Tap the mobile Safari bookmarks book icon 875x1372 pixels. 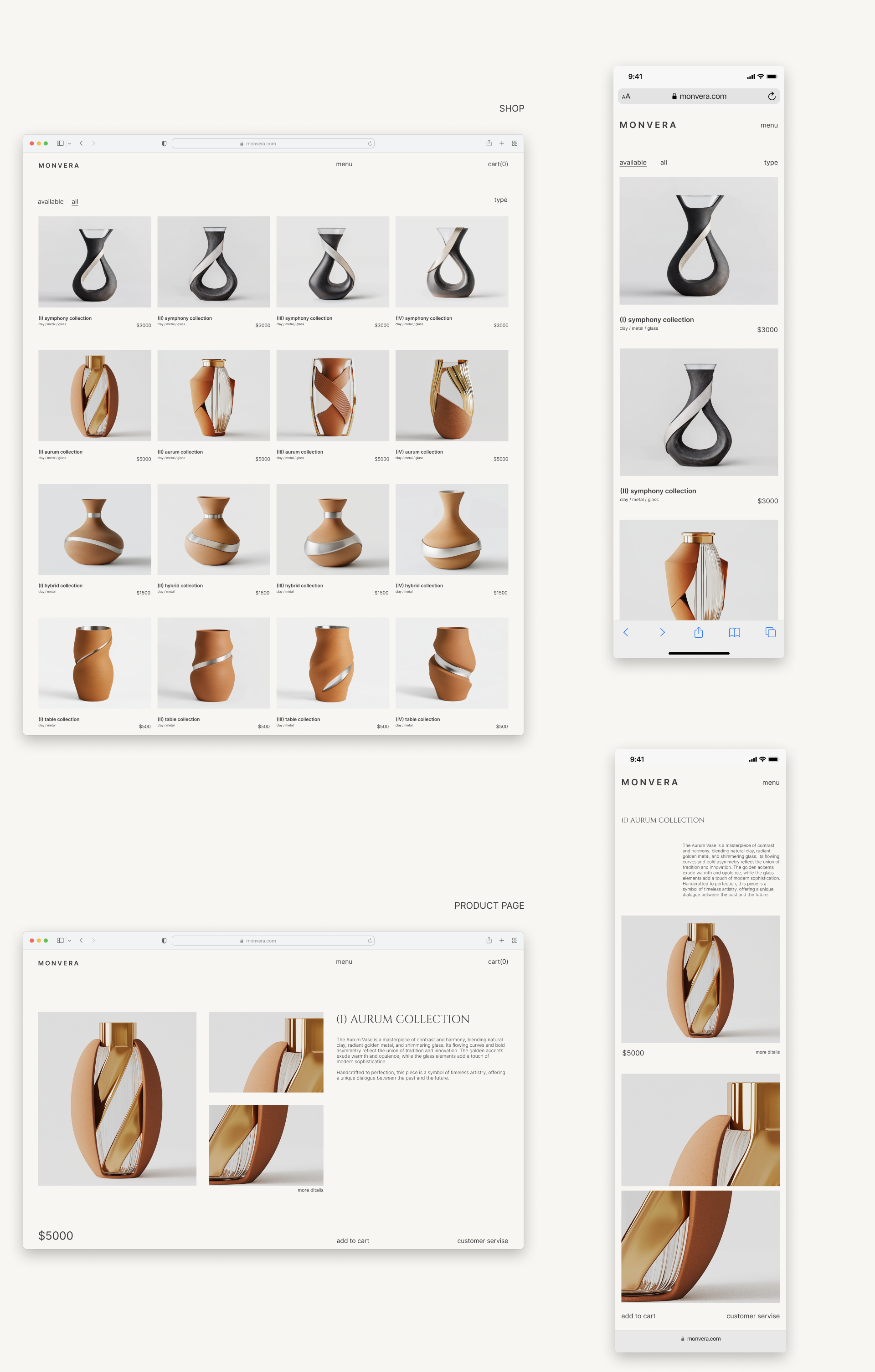tap(734, 632)
